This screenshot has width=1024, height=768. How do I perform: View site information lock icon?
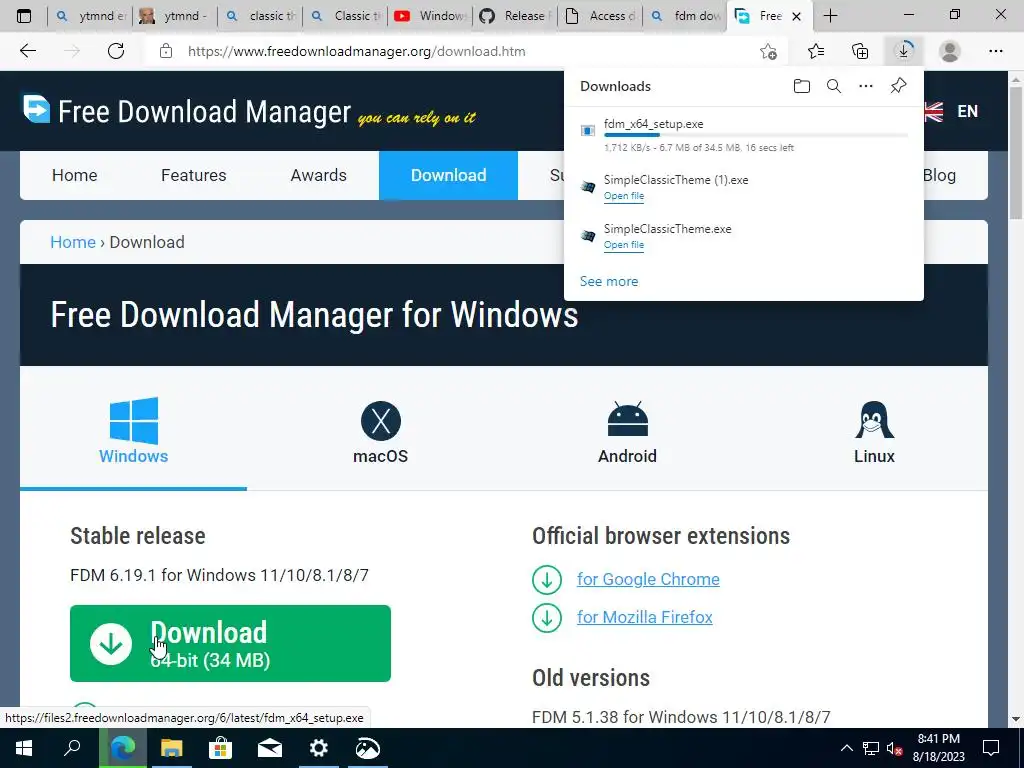click(166, 51)
